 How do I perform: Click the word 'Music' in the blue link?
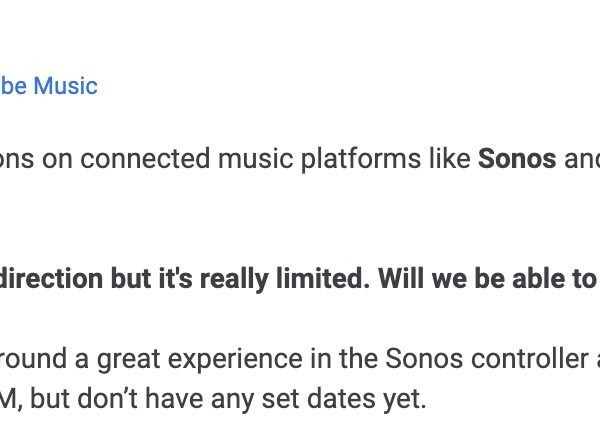coord(65,86)
